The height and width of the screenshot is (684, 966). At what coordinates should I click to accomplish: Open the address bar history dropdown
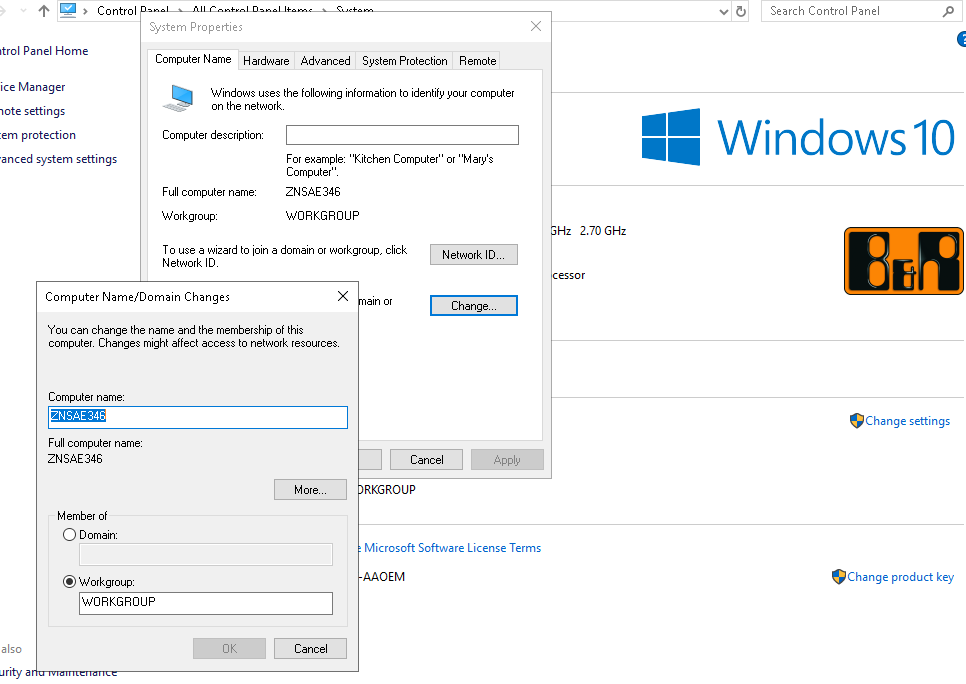(x=724, y=12)
